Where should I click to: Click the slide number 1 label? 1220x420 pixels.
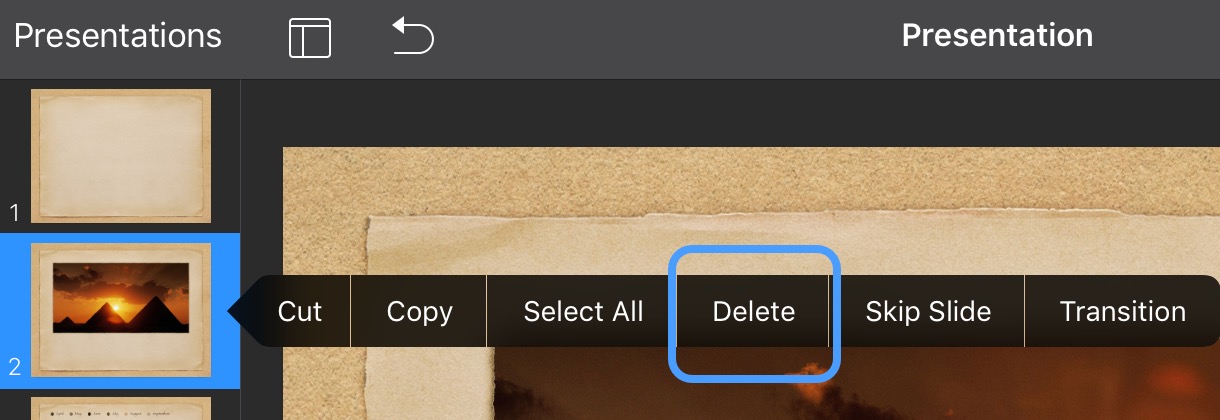pyautogui.click(x=14, y=212)
